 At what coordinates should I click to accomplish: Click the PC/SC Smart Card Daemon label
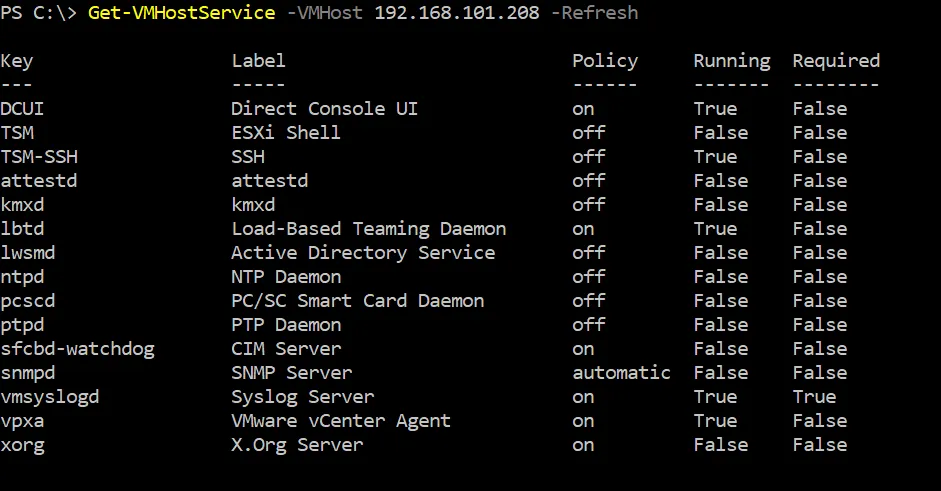pyautogui.click(x=357, y=301)
